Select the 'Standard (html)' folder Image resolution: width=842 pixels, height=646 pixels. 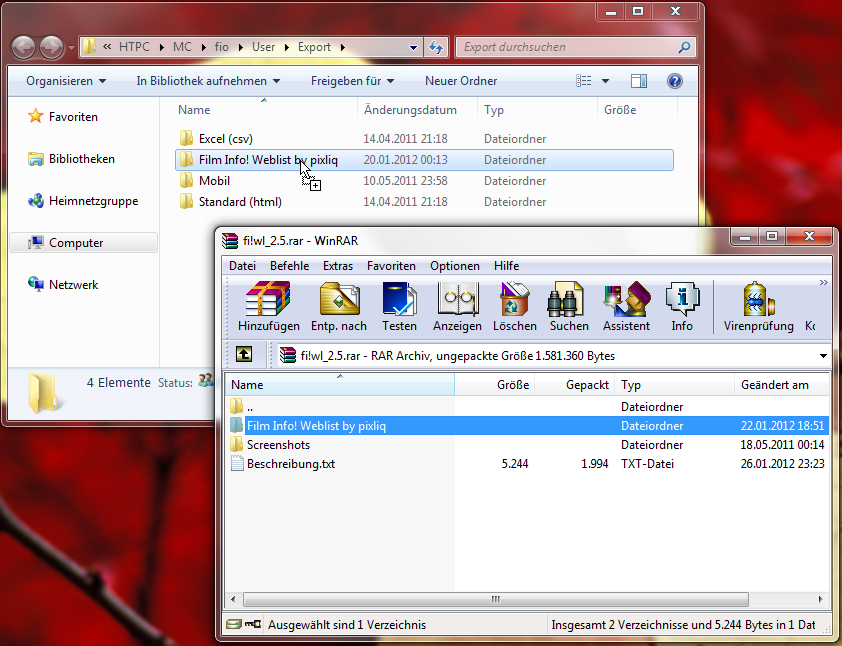tap(424, 202)
